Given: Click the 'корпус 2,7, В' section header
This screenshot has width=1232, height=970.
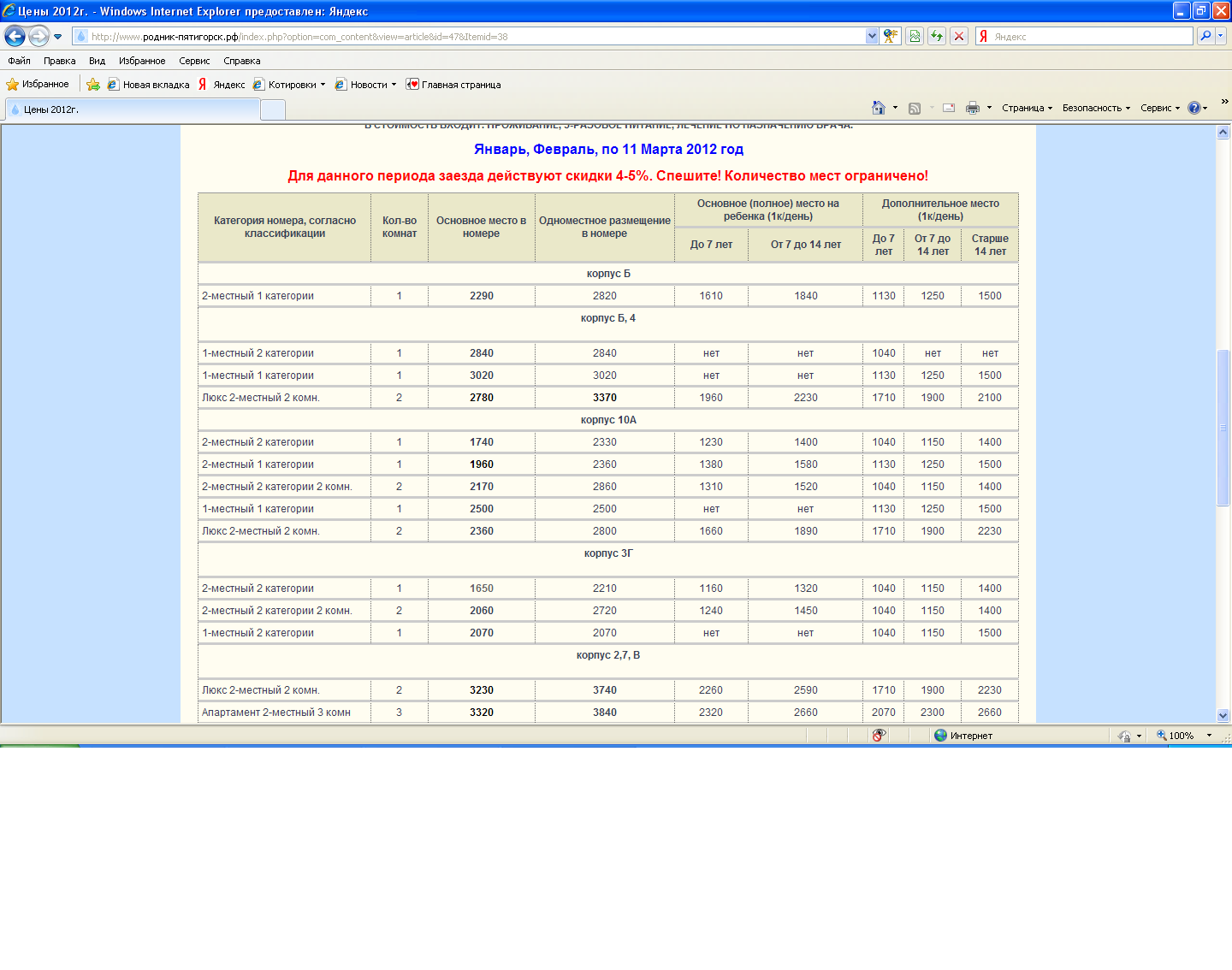Looking at the screenshot, I should pos(608,655).
